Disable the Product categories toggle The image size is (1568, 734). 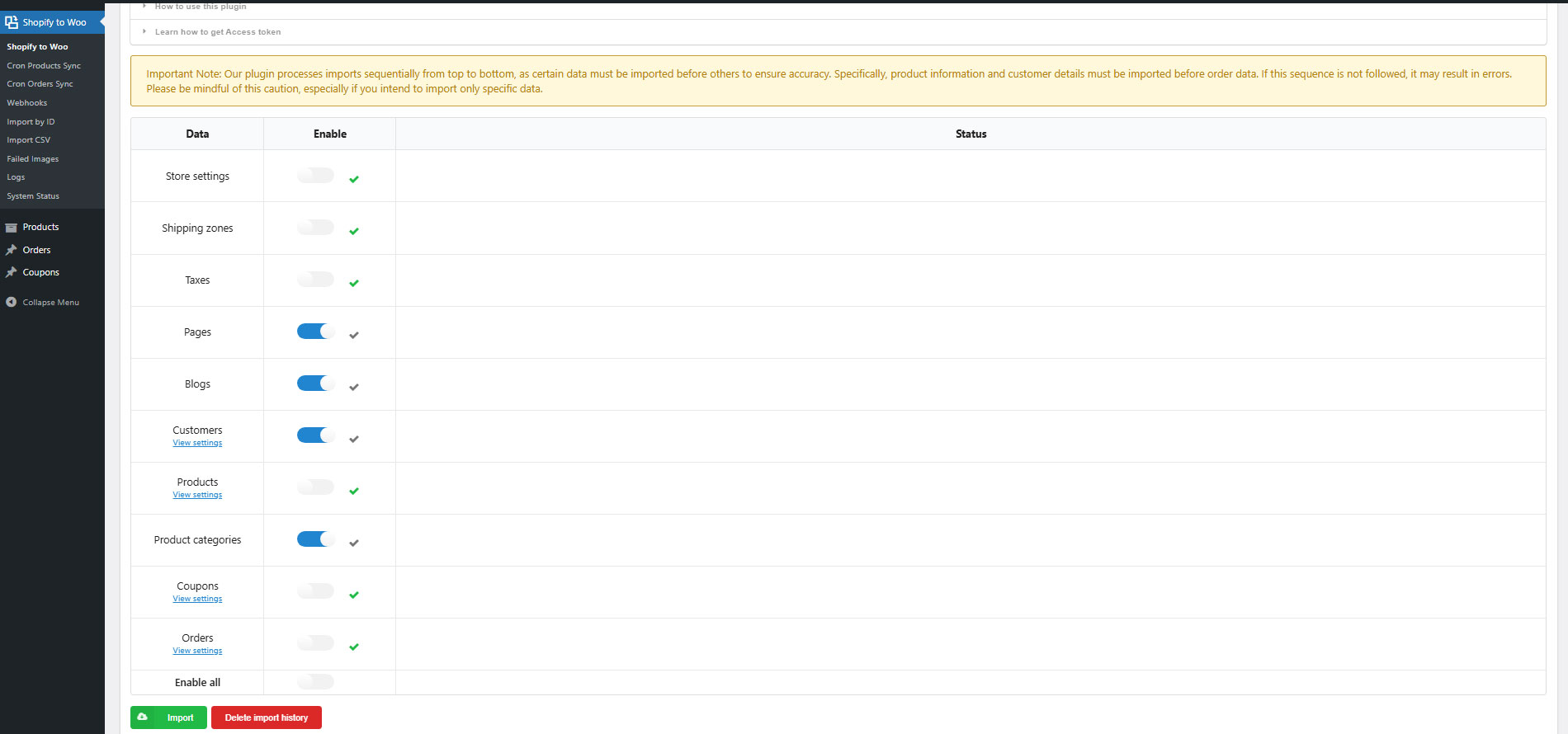(315, 539)
